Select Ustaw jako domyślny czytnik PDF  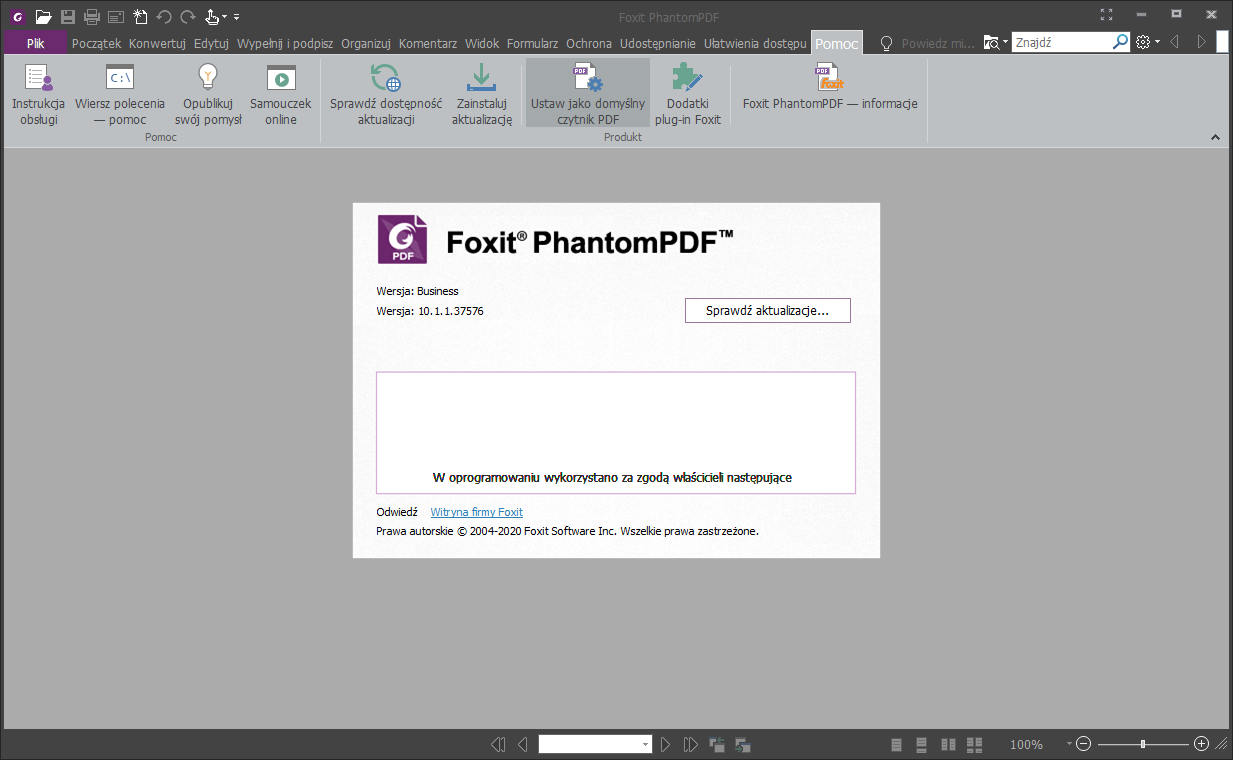(x=588, y=94)
